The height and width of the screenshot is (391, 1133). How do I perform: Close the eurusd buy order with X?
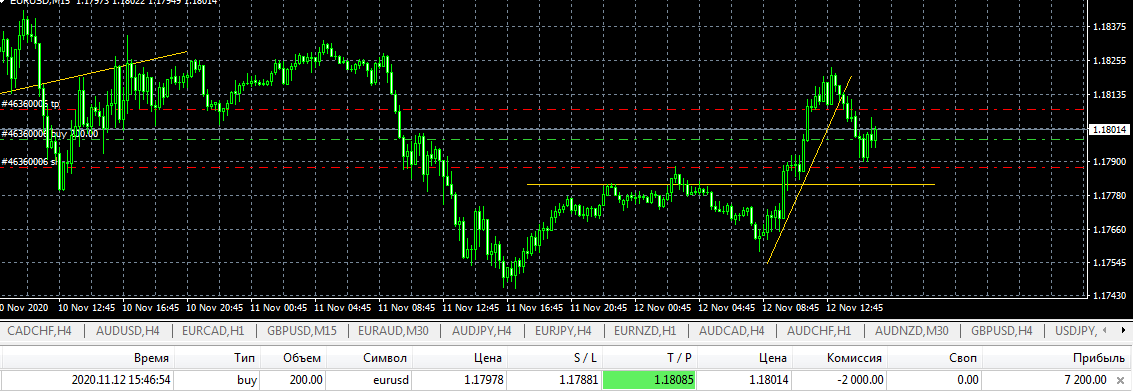tap(1119, 380)
